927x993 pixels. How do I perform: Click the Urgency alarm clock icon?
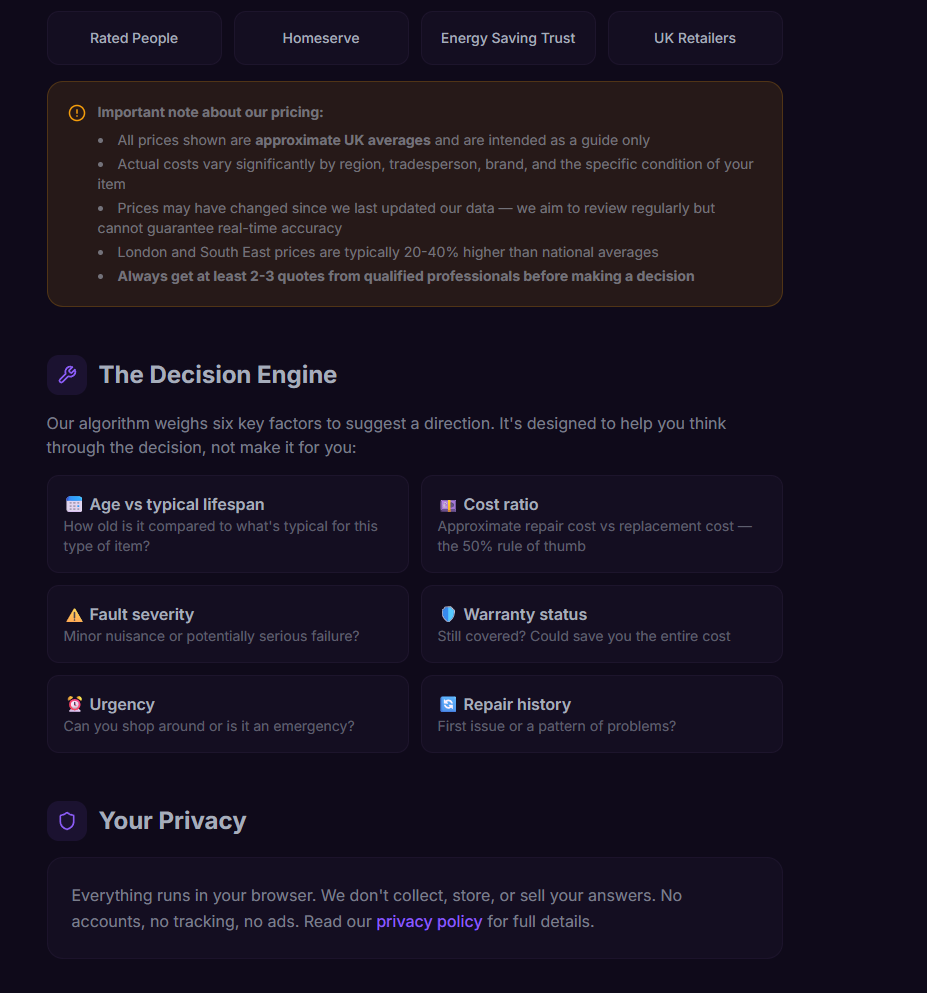[74, 705]
